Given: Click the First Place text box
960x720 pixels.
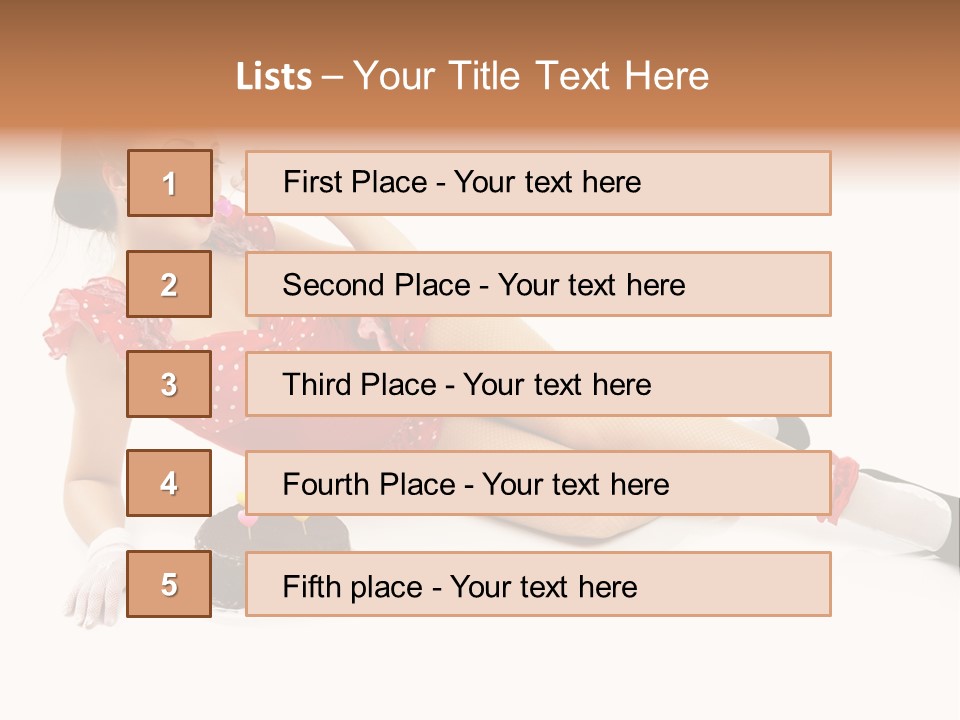Looking at the screenshot, I should tap(538, 183).
